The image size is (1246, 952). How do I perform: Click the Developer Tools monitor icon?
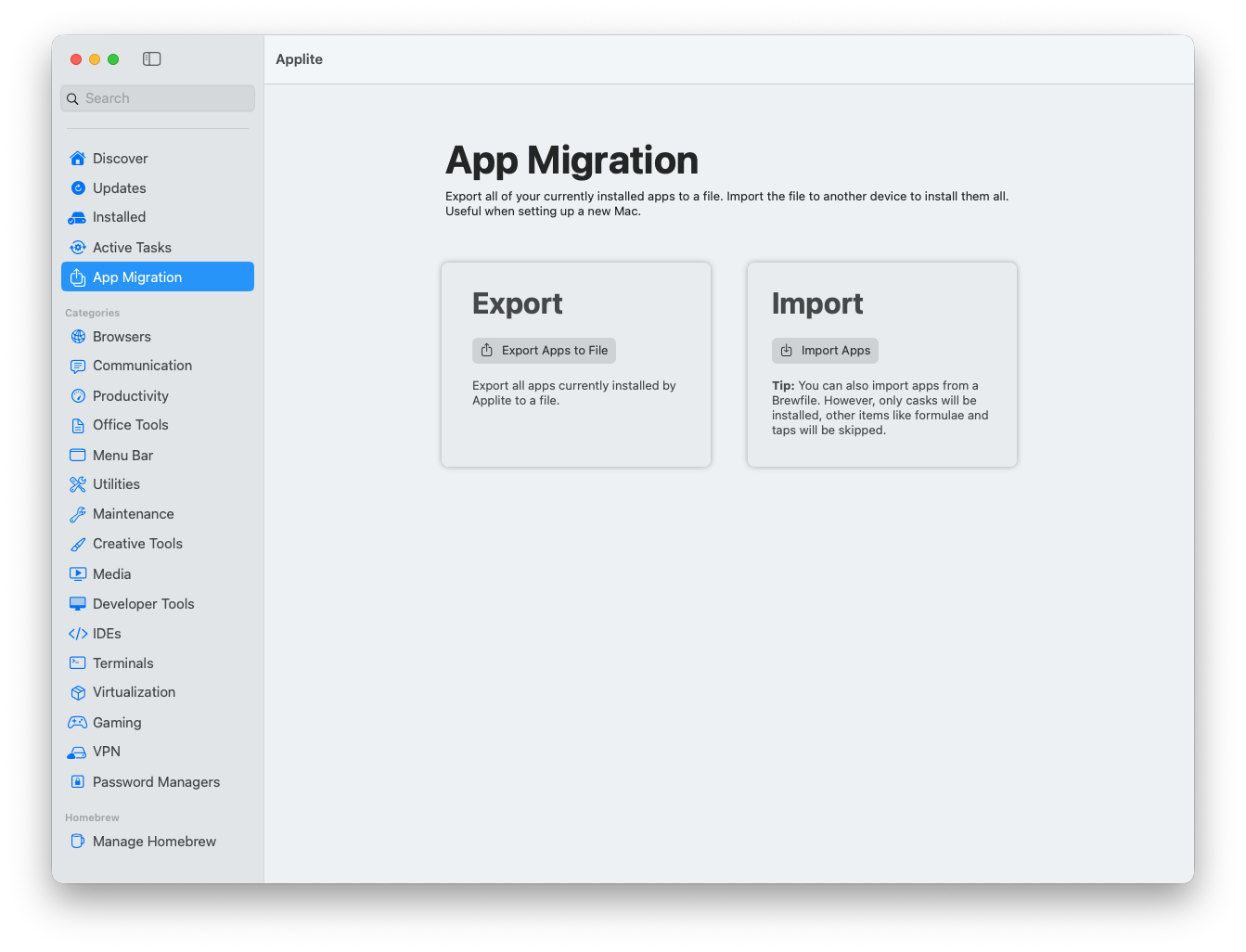[78, 604]
